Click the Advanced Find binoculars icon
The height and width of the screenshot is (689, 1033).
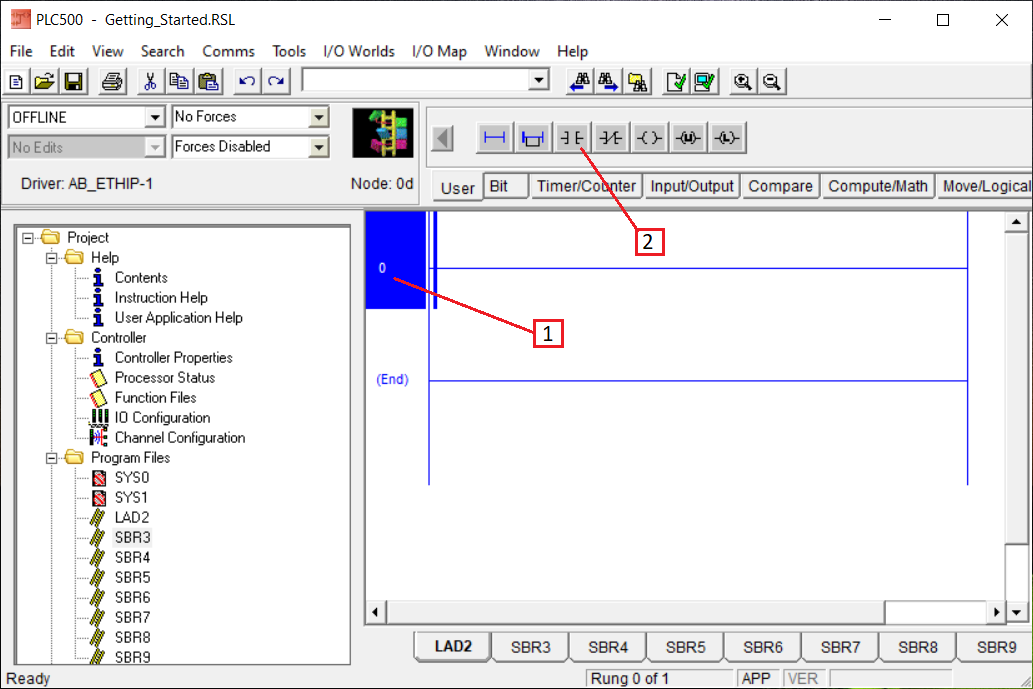click(x=637, y=82)
